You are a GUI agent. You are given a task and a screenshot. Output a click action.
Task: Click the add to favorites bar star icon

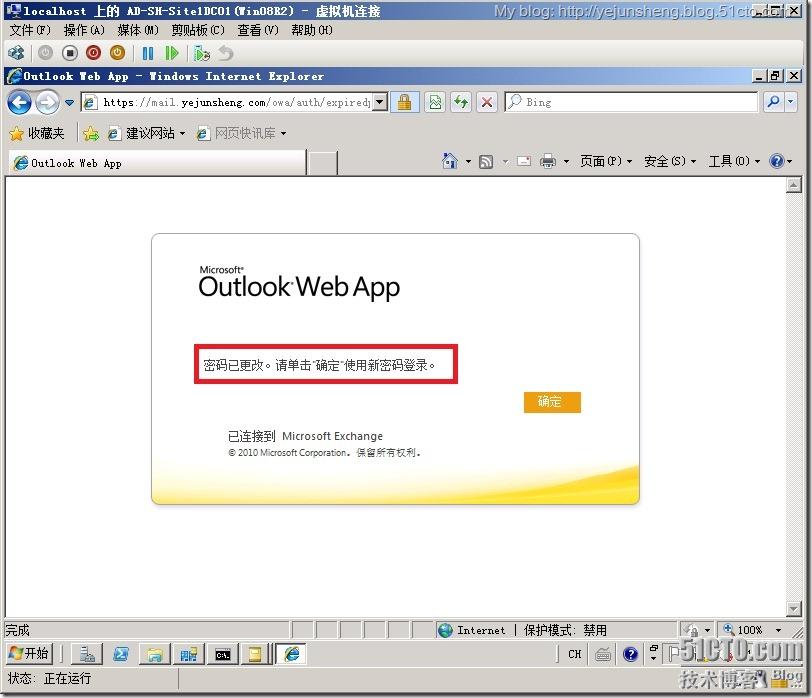91,134
